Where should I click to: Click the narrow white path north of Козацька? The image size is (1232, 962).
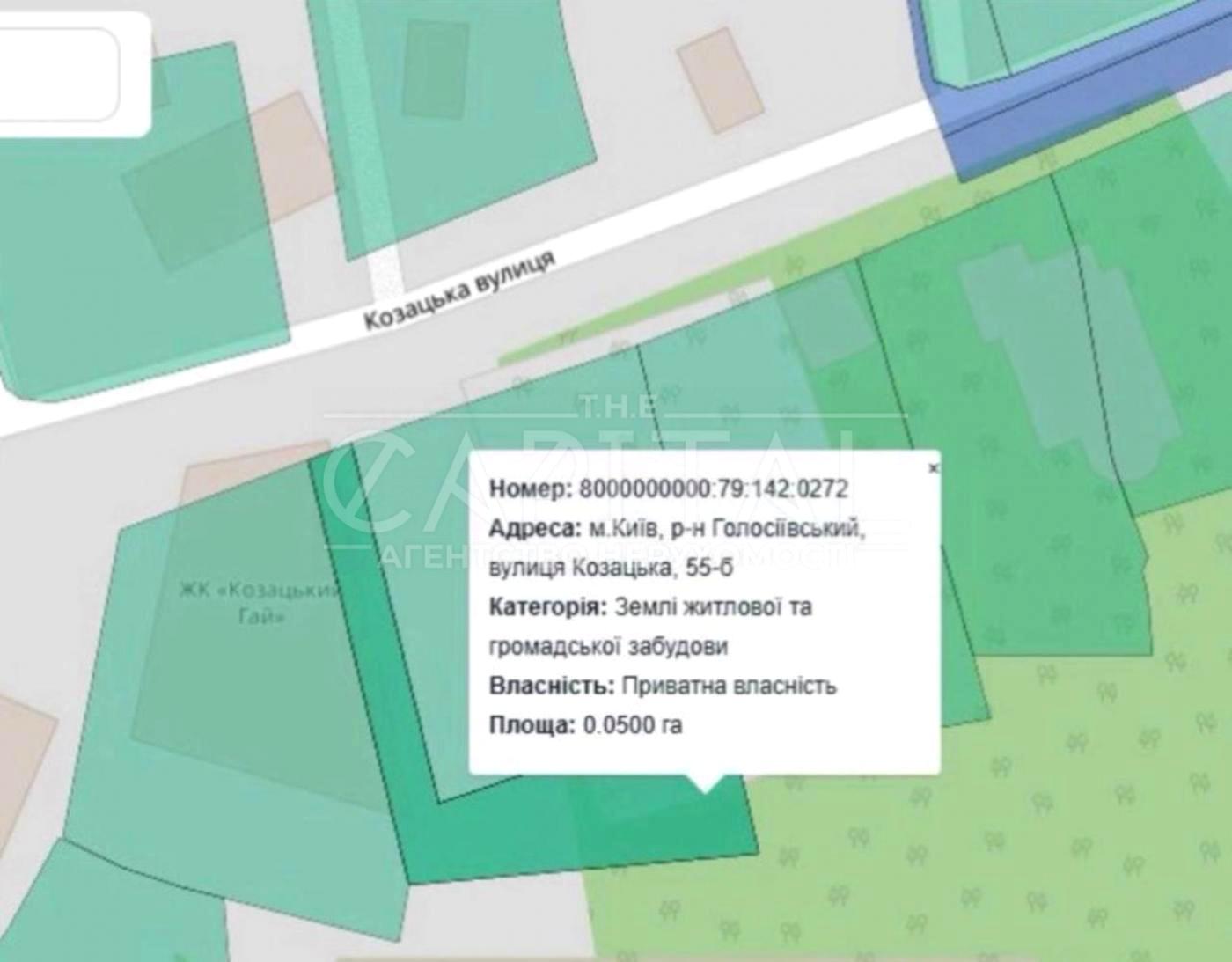[x=385, y=273]
